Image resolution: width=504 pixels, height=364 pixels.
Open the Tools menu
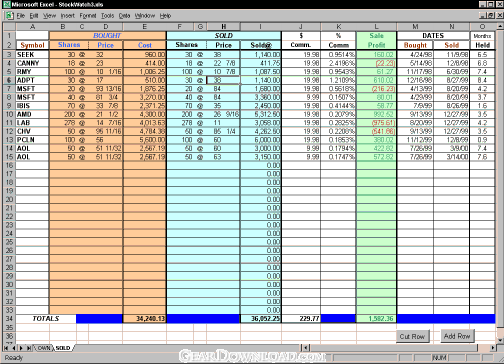(x=107, y=16)
